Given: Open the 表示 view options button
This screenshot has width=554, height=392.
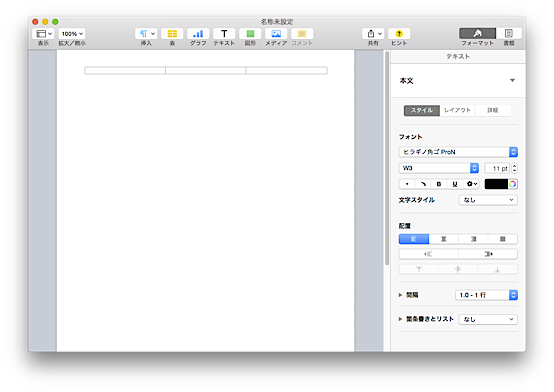Looking at the screenshot, I should click(42, 34).
